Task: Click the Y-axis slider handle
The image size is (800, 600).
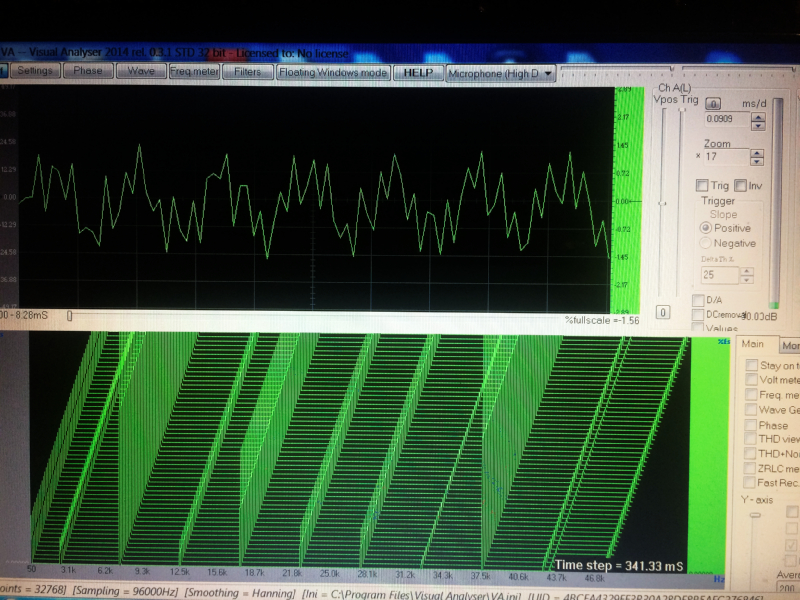Action: pyautogui.click(x=755, y=515)
